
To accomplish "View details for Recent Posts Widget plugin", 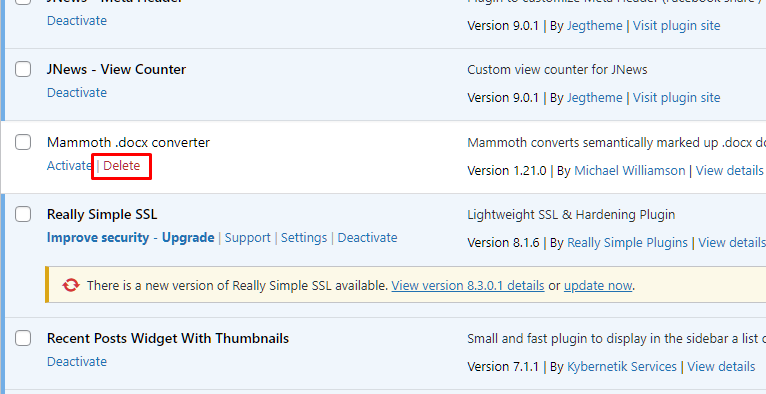I will tap(721, 367).
